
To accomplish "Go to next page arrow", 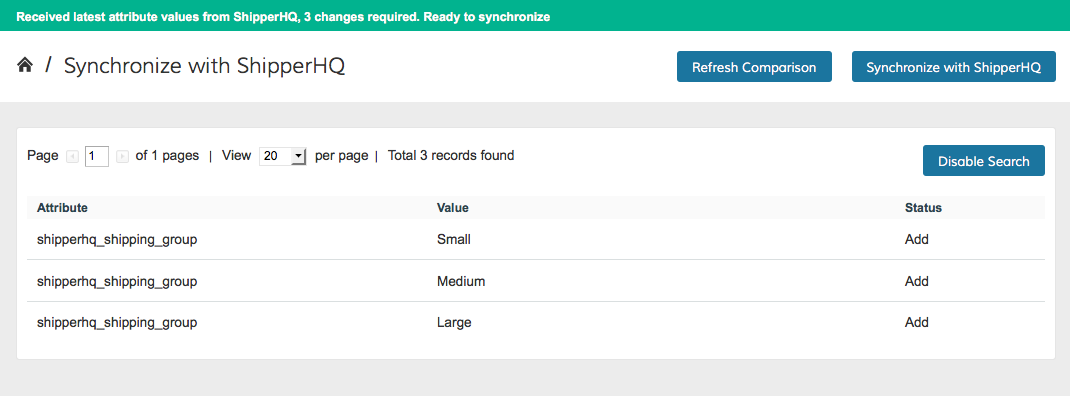I will point(122,157).
